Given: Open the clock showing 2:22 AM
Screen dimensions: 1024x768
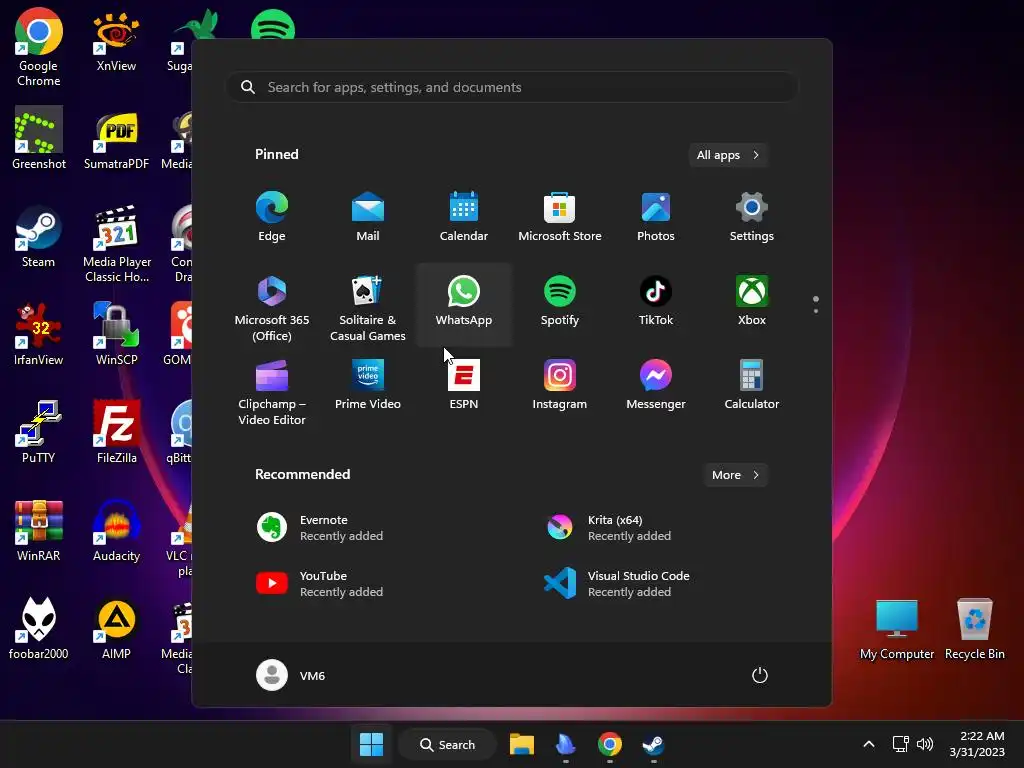Looking at the screenshot, I should point(977,744).
